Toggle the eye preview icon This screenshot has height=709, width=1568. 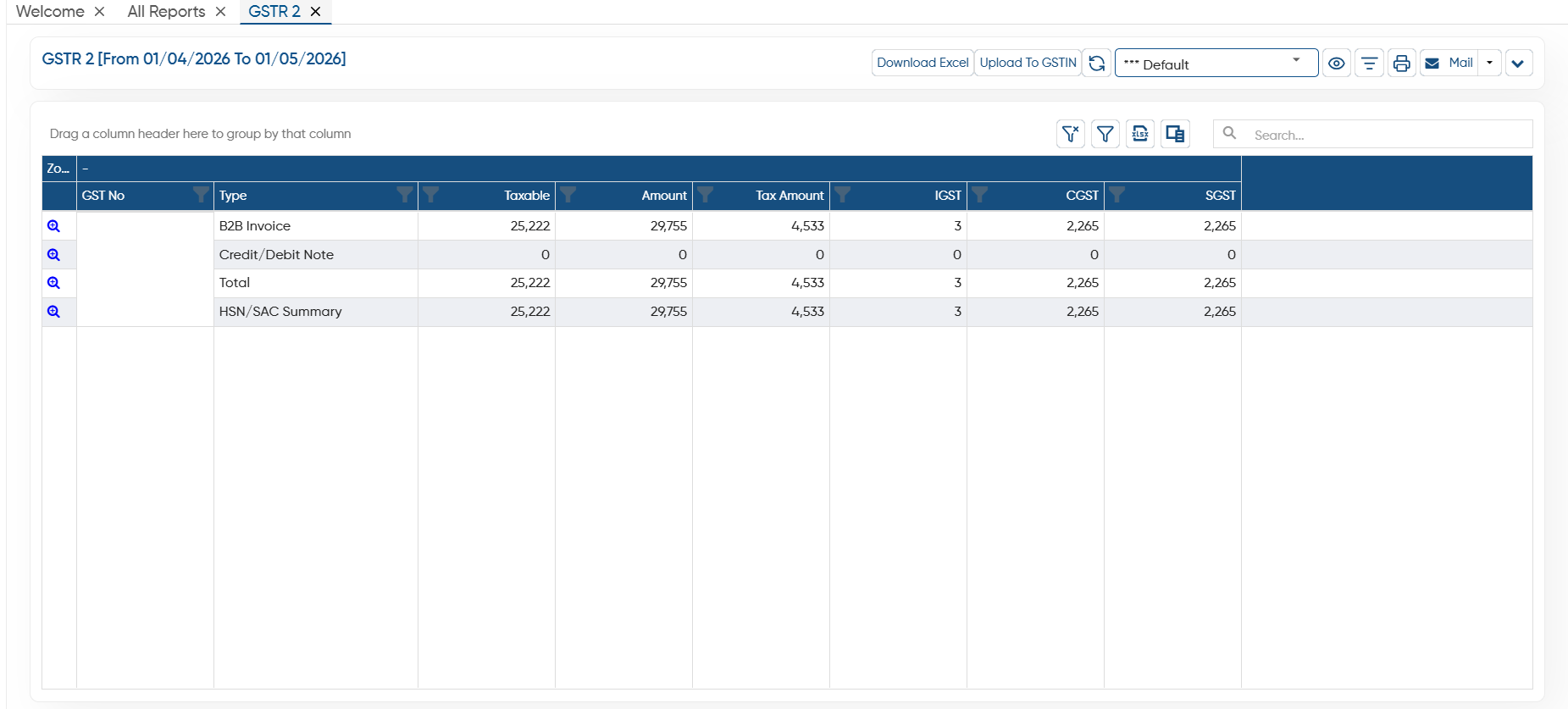coord(1337,63)
